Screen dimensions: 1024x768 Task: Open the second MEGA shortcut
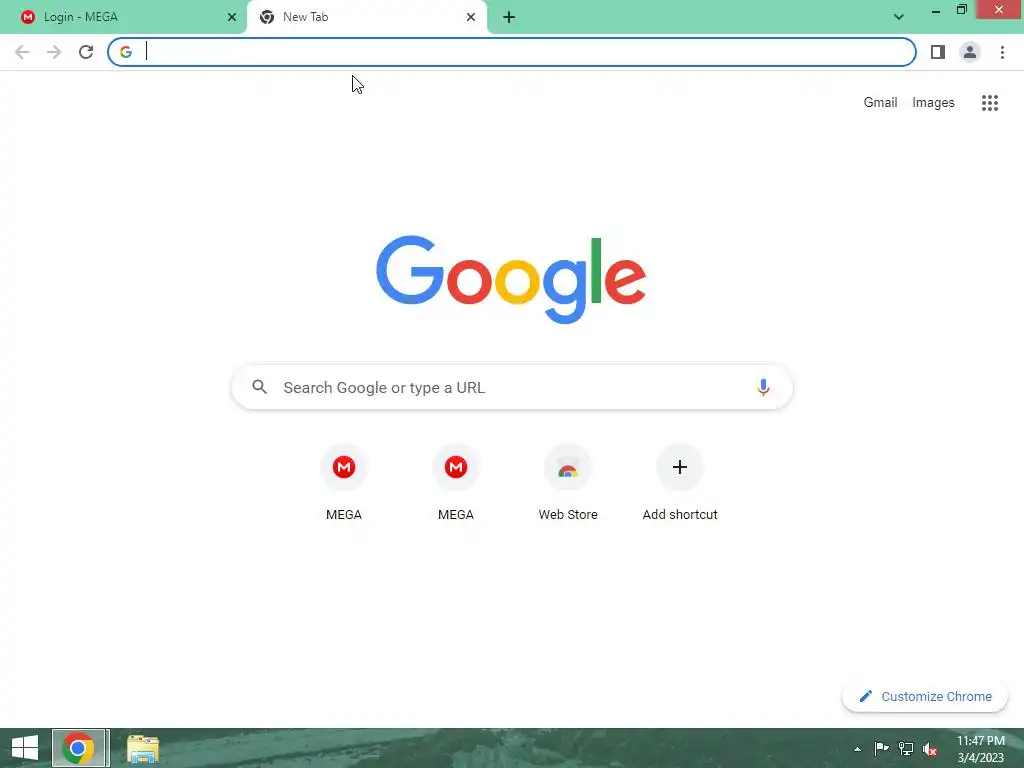pos(456,483)
